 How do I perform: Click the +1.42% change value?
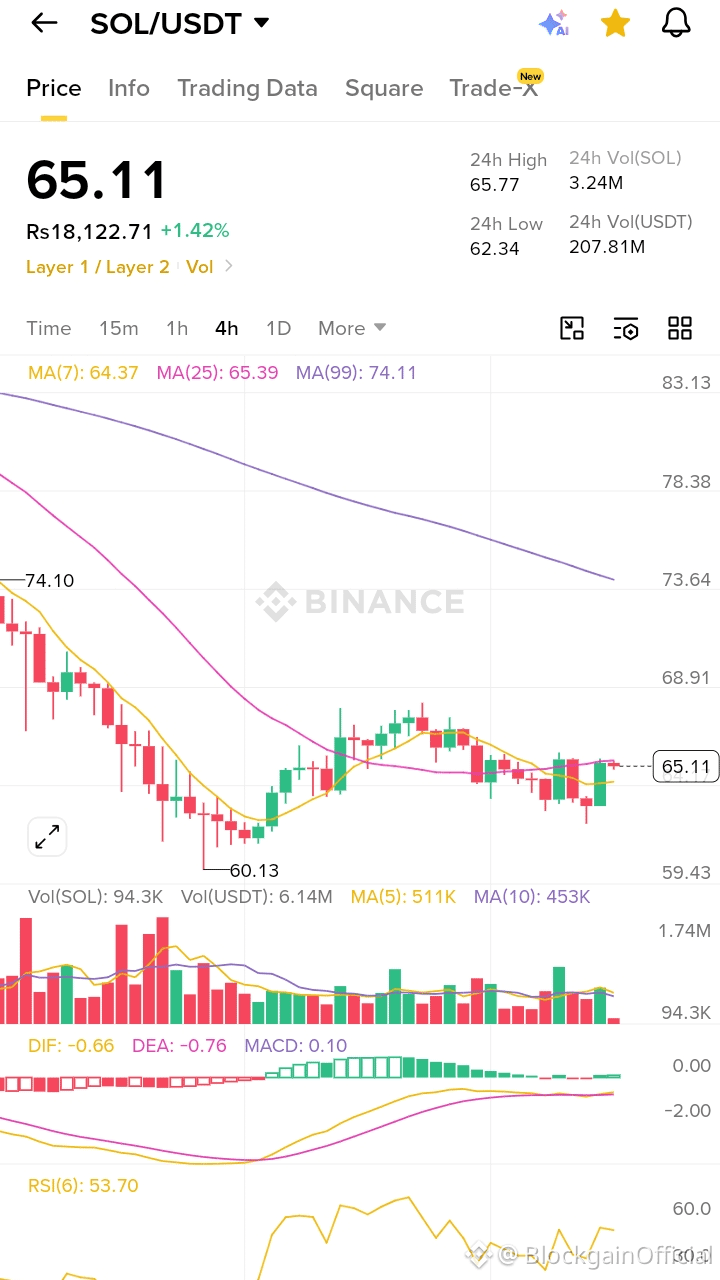(195, 231)
